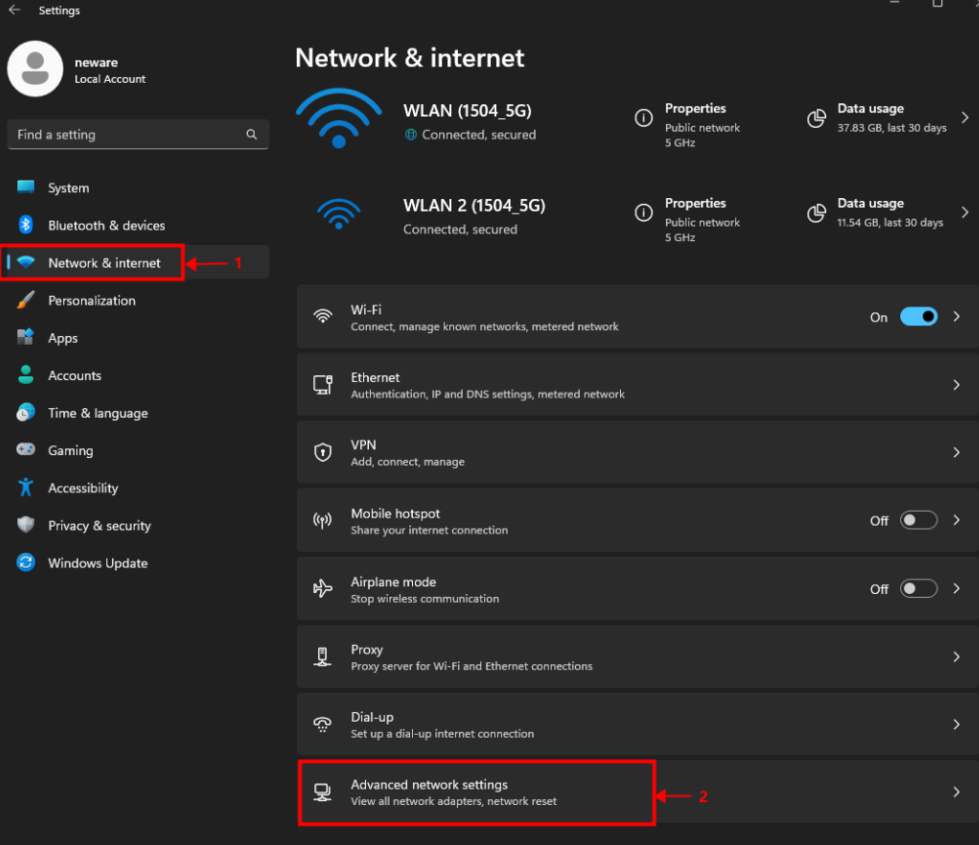Click the info icon beside WLAN Properties
This screenshot has width=979, height=845.
(644, 117)
